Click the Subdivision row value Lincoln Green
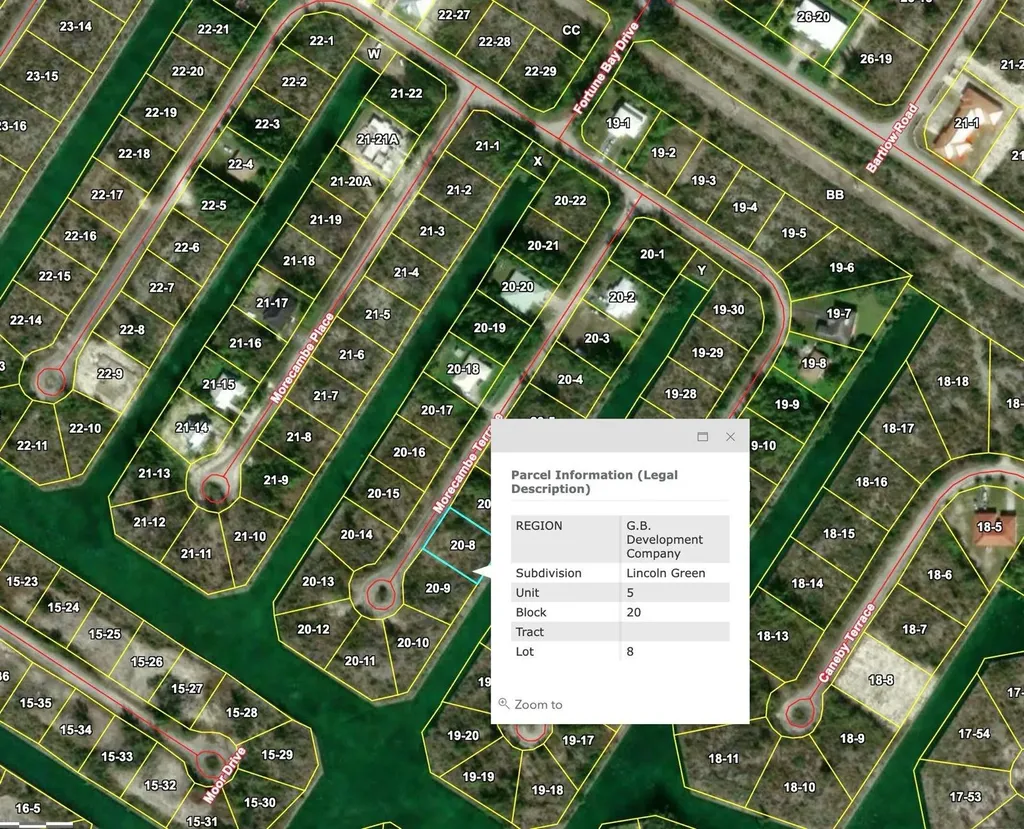Viewport: 1024px width, 829px height. (665, 573)
